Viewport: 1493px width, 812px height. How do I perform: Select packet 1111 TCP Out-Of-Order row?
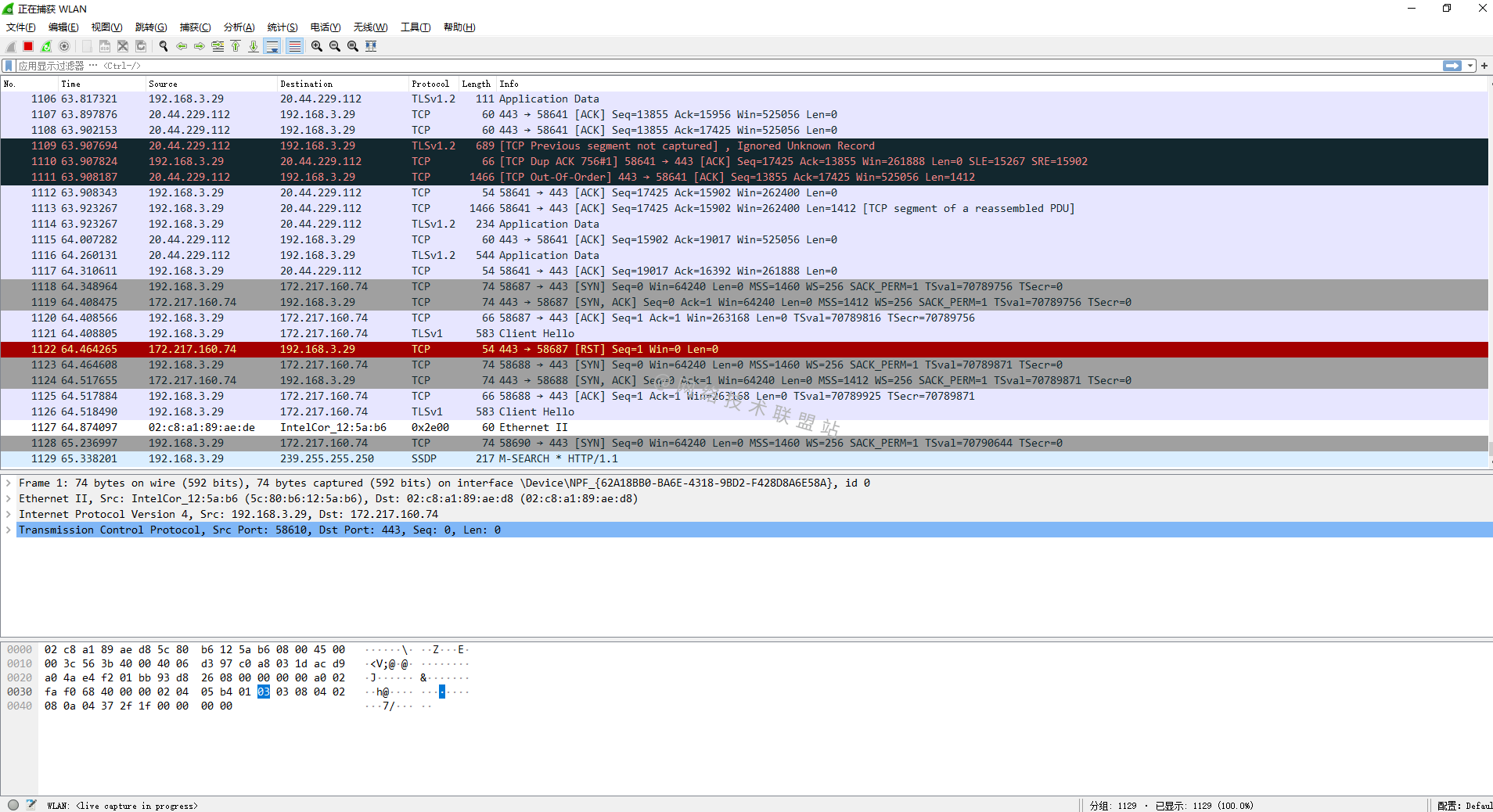(743, 178)
